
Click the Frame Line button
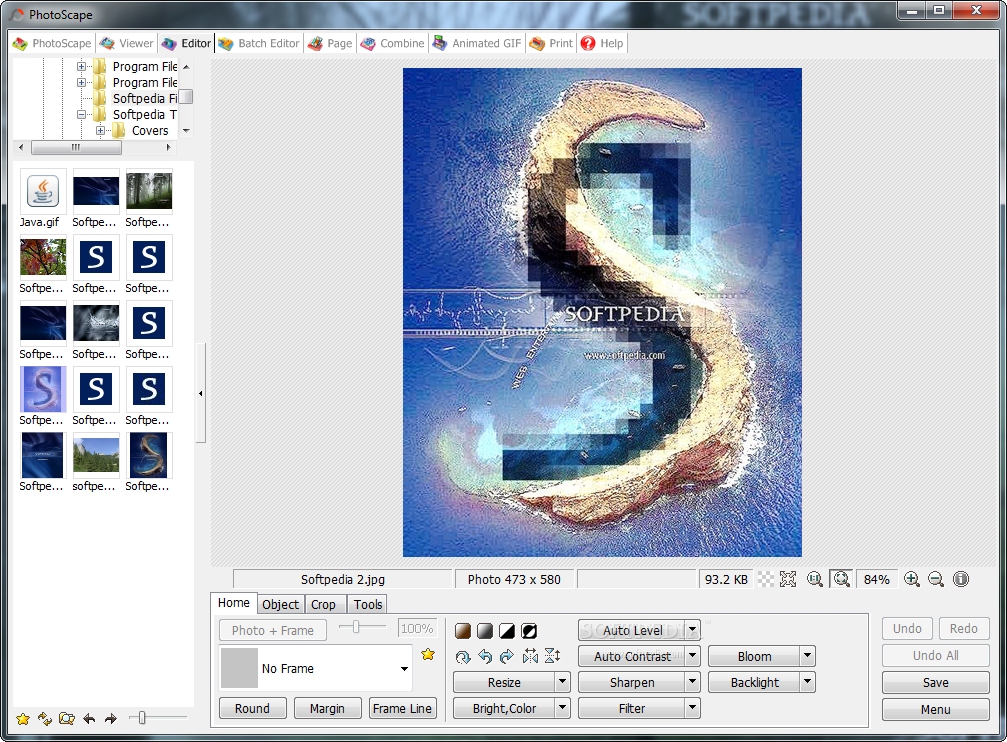(x=402, y=708)
